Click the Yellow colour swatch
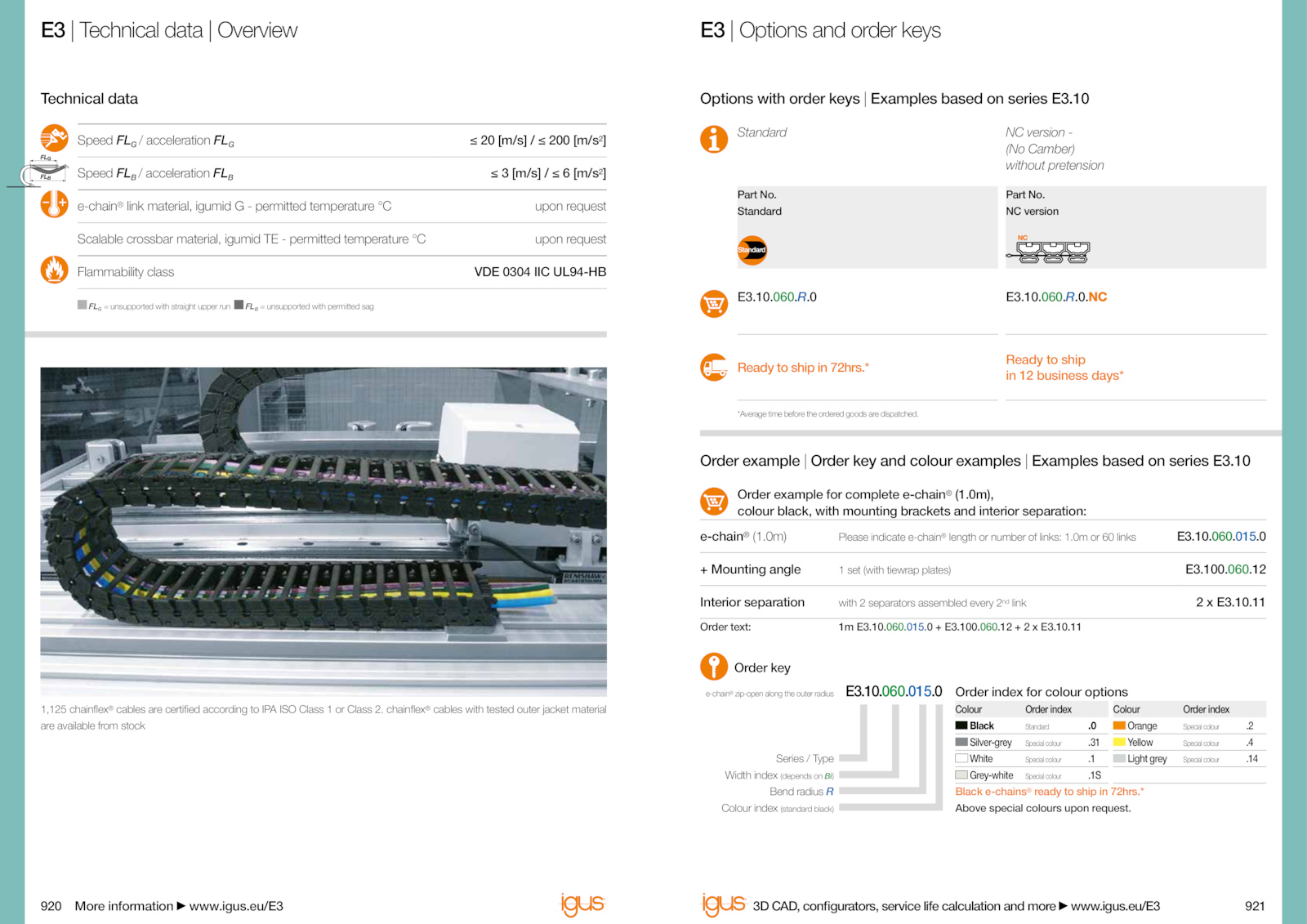The width and height of the screenshot is (1307, 924). pos(1119,742)
